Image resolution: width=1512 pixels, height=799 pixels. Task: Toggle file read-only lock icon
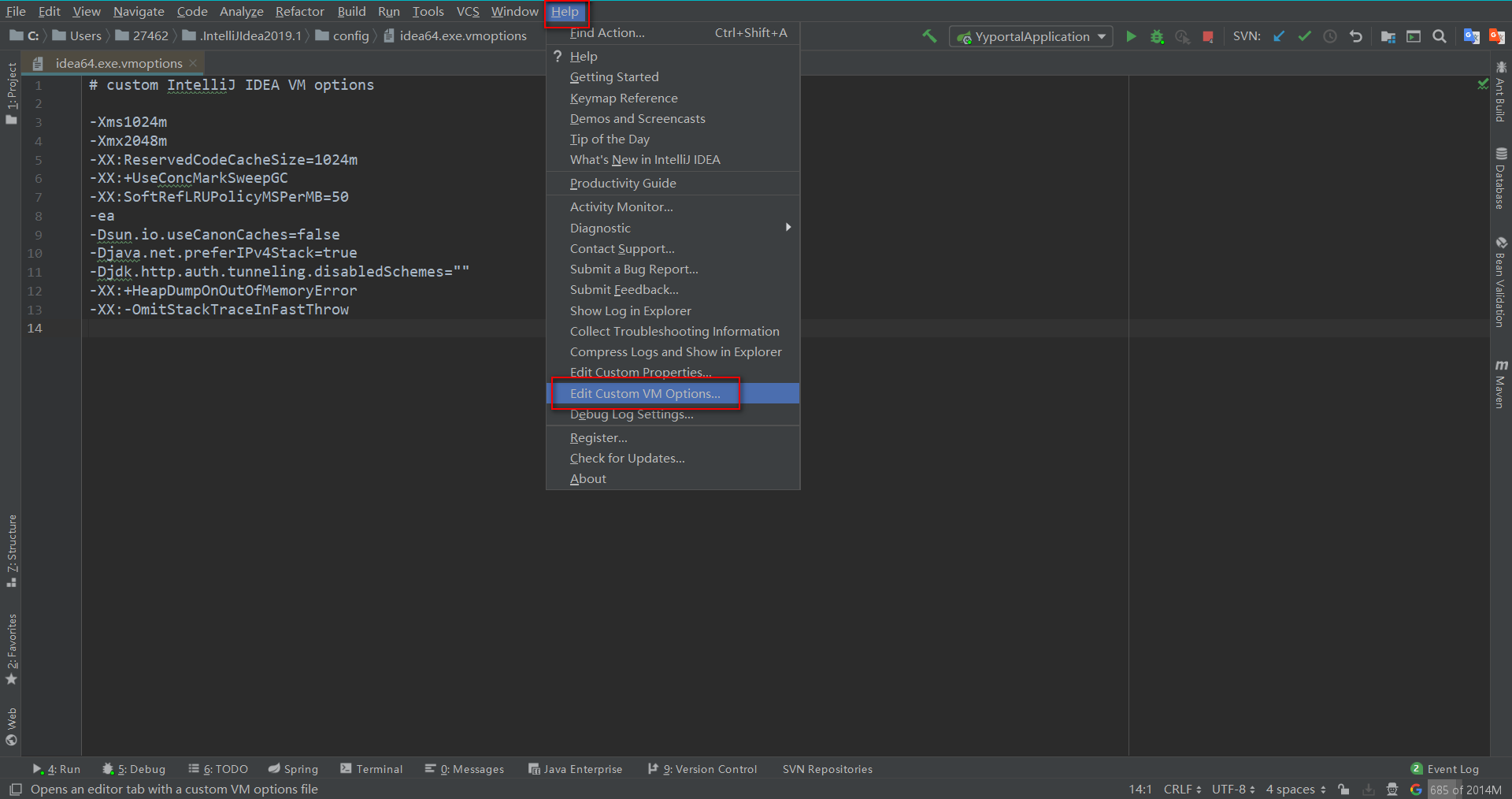coord(1343,789)
